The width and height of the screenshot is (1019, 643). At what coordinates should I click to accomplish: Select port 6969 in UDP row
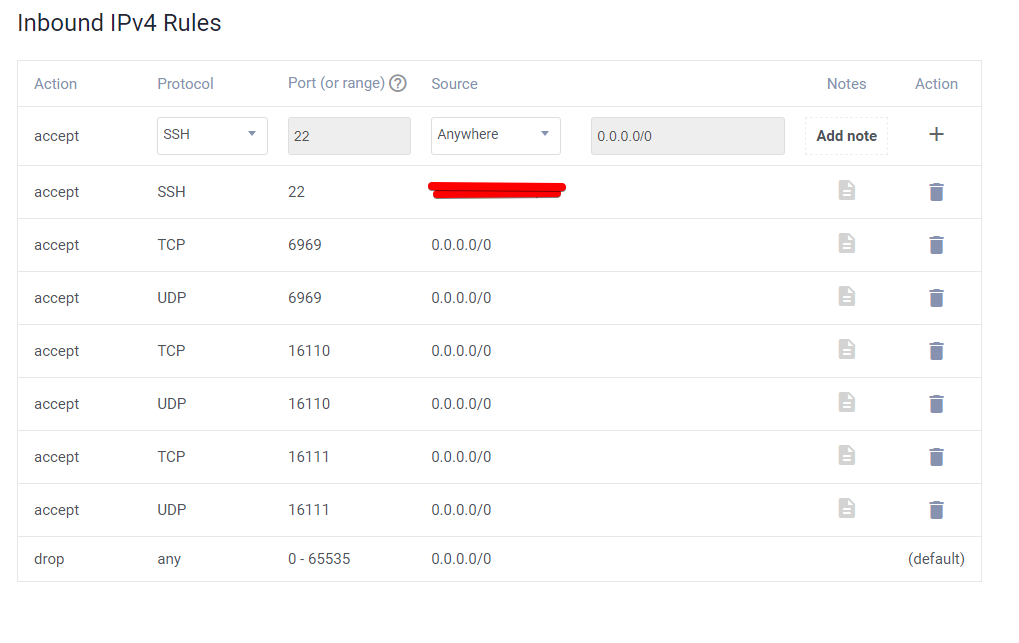305,298
